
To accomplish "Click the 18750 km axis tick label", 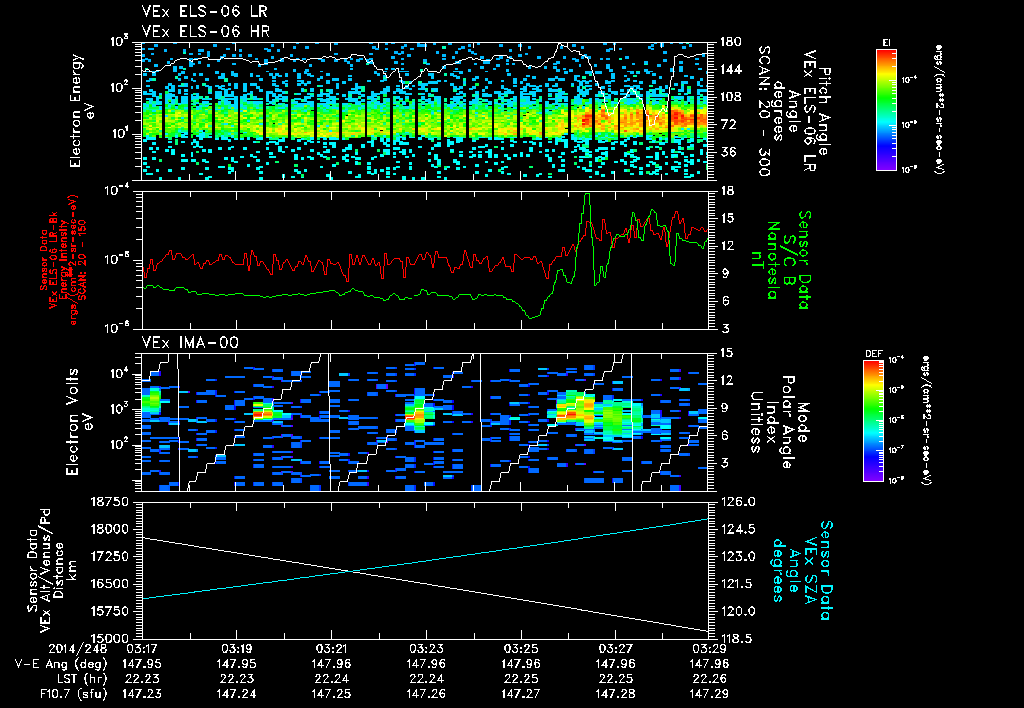I will coord(110,502).
